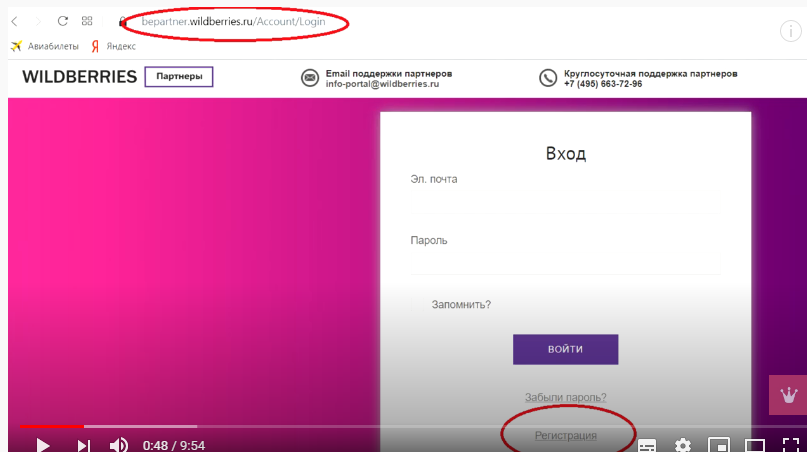
Task: Click the browser forward arrow
Action: tap(38, 21)
